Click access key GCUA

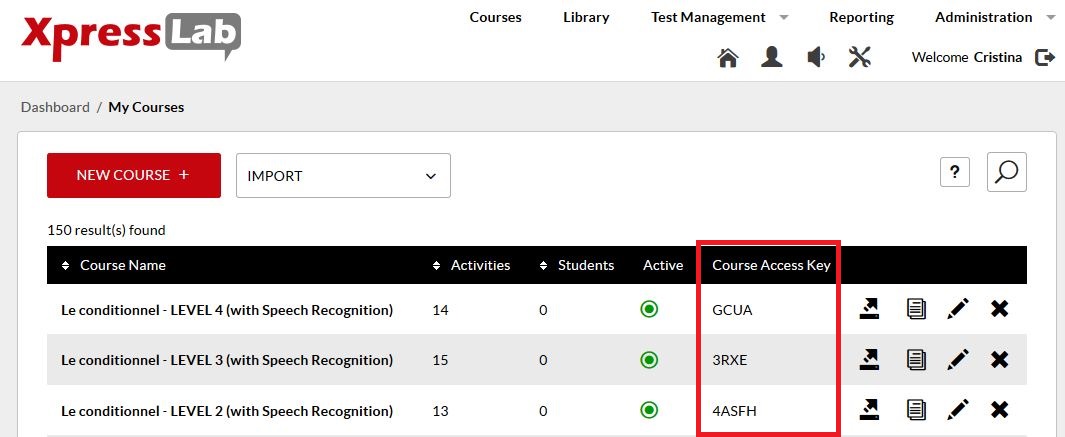pos(732,310)
